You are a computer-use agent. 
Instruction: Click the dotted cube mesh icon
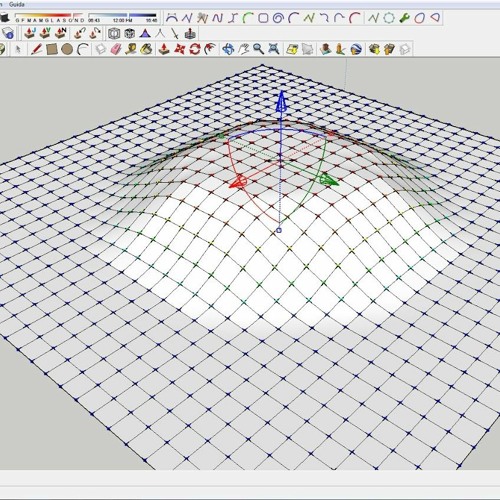(129, 33)
